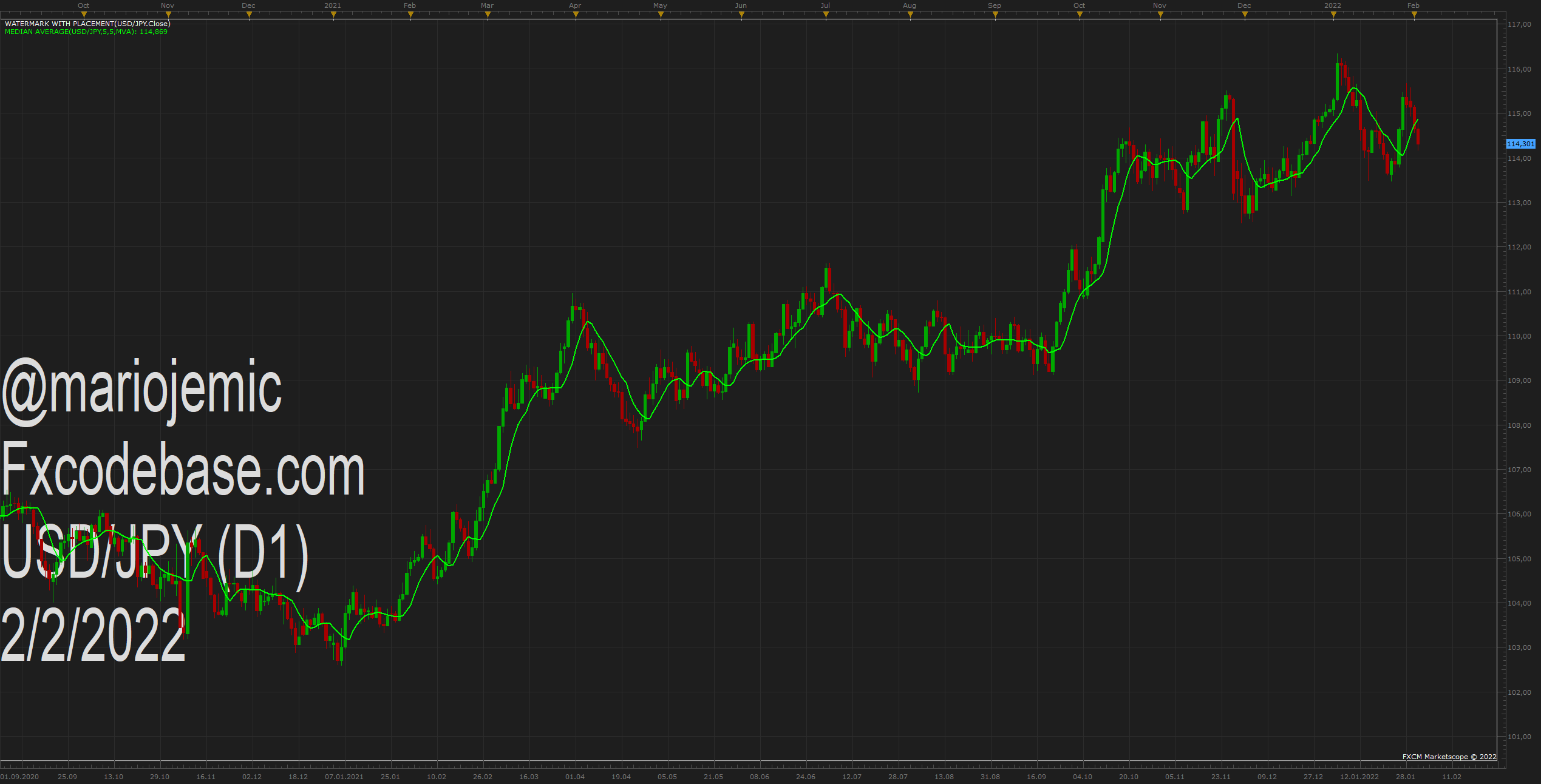Jump to the Mar month marker

pos(487,5)
